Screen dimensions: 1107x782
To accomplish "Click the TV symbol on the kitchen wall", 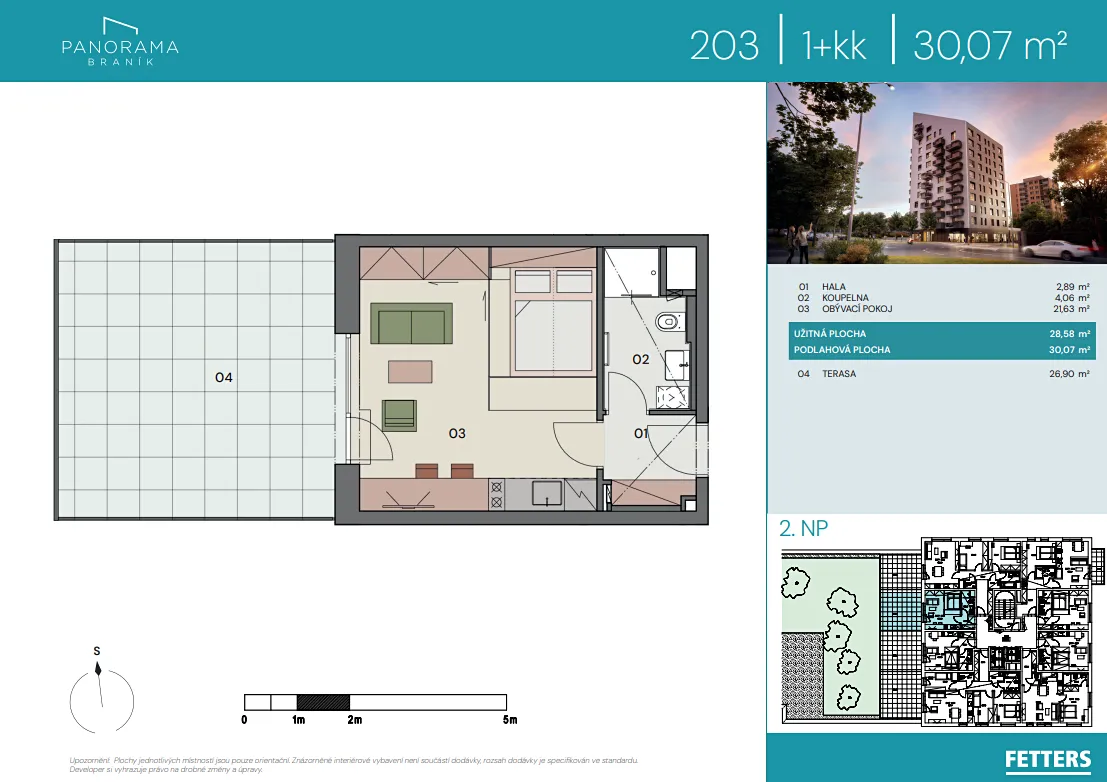I will (409, 500).
